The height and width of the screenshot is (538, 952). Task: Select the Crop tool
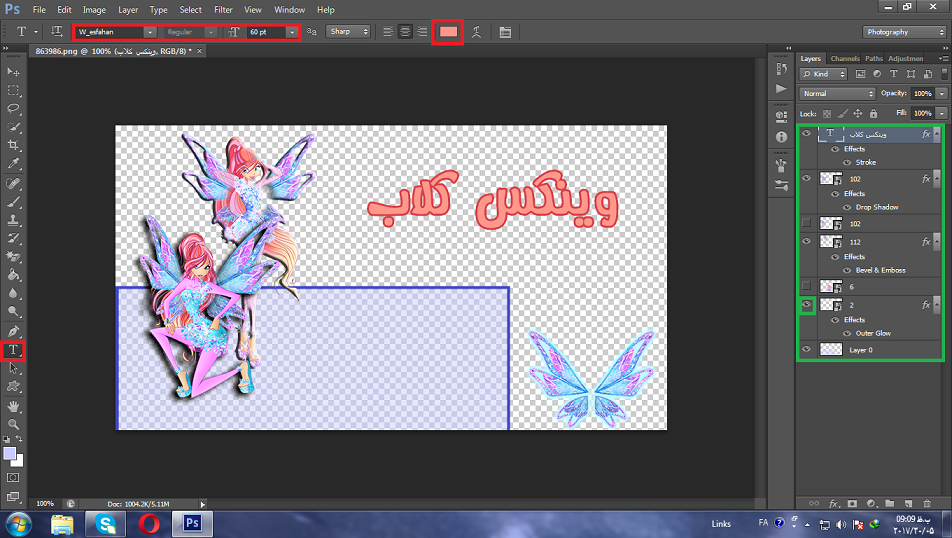pyautogui.click(x=13, y=145)
